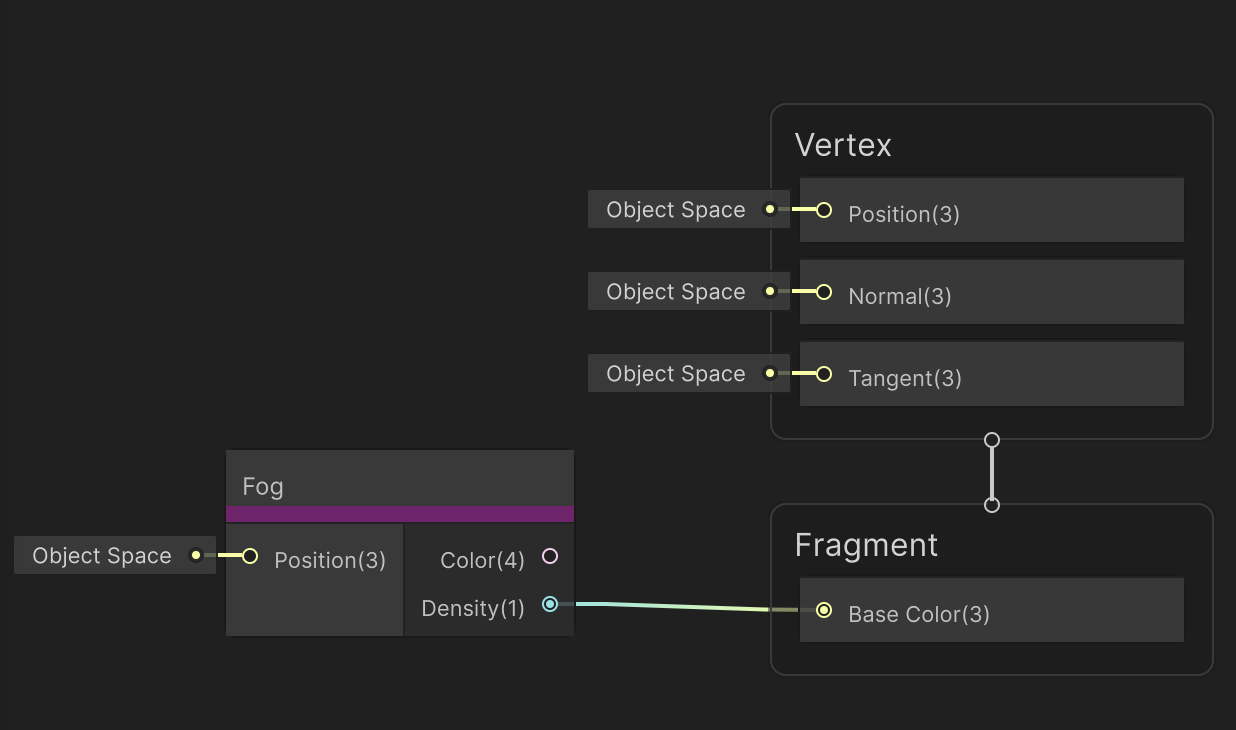Open the Object Space selector for Position input
This screenshot has width=1236, height=730.
click(x=674, y=209)
